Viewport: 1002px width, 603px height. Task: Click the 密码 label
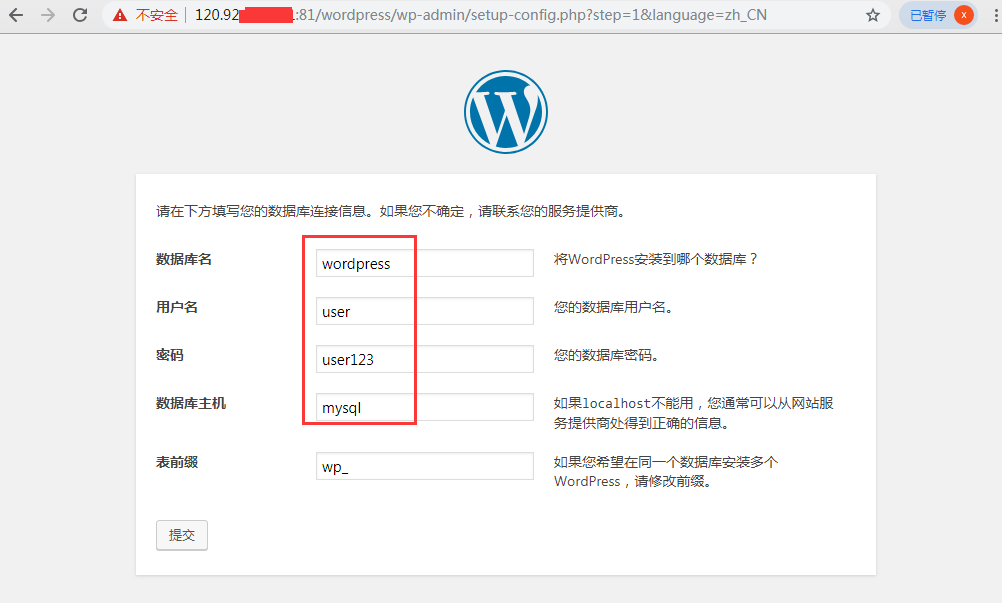169,355
